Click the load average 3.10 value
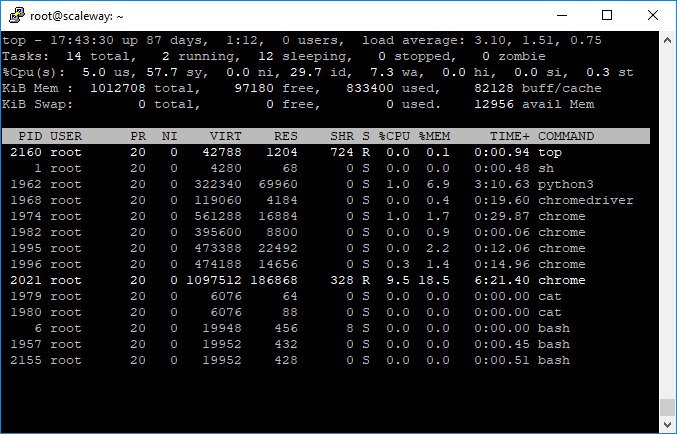 [x=490, y=40]
